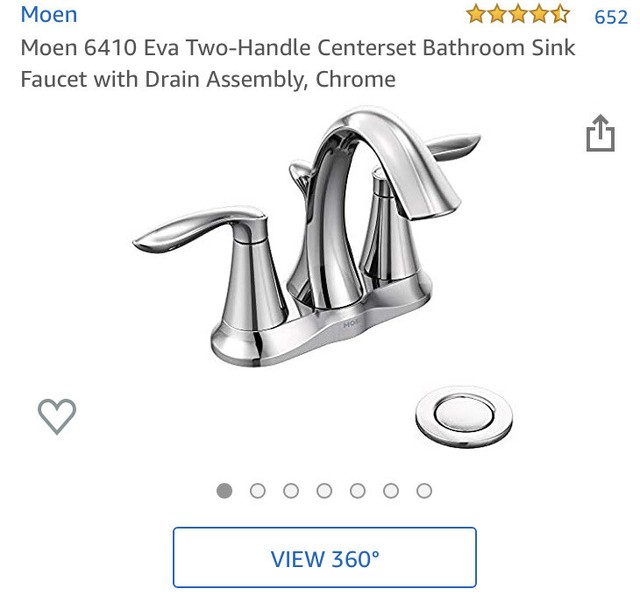Show the sixth image carousel dot

391,491
